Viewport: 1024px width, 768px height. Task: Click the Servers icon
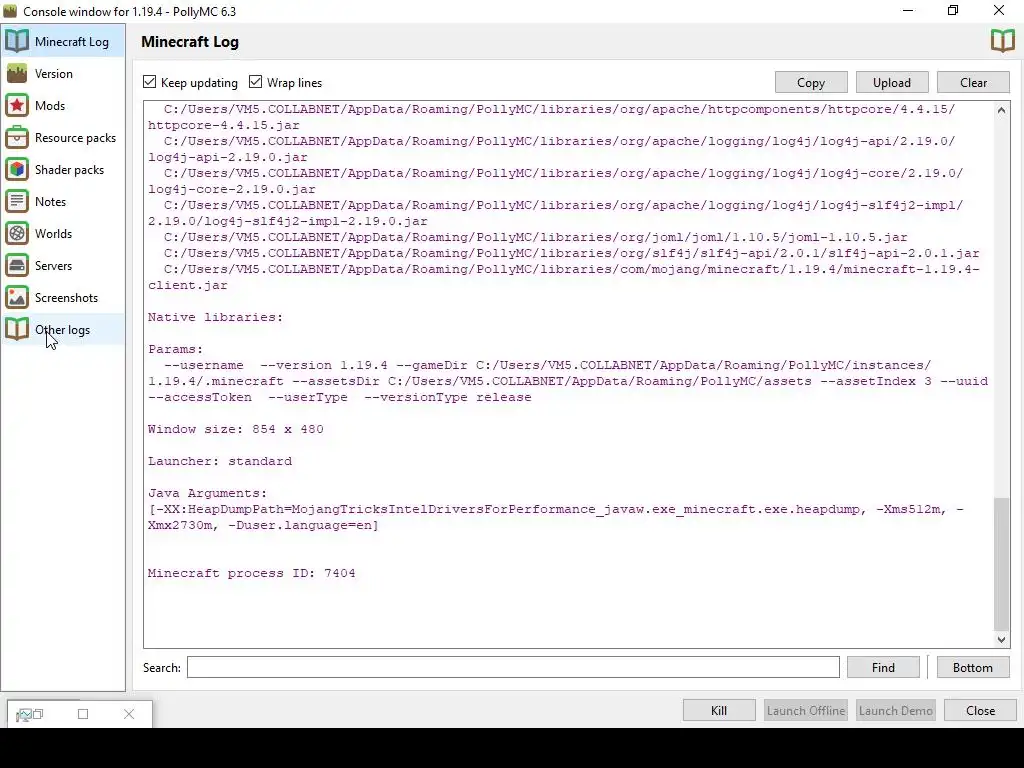[x=17, y=265]
